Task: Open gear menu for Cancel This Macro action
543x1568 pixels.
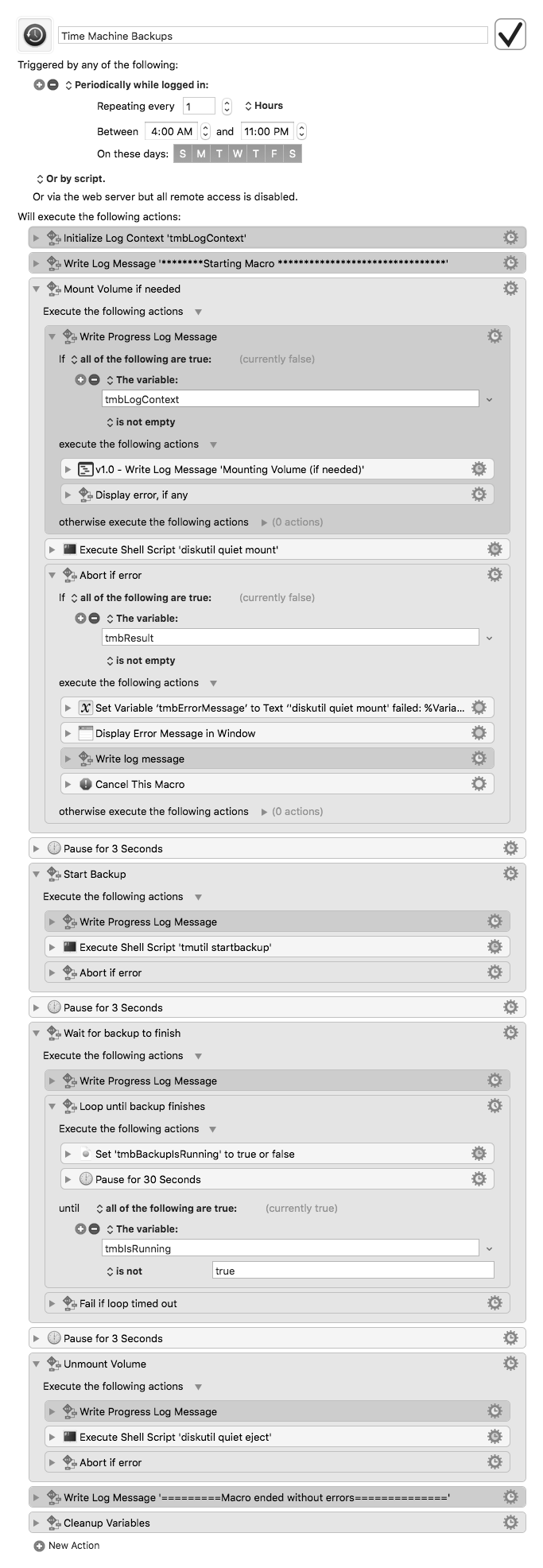Action: (x=479, y=783)
